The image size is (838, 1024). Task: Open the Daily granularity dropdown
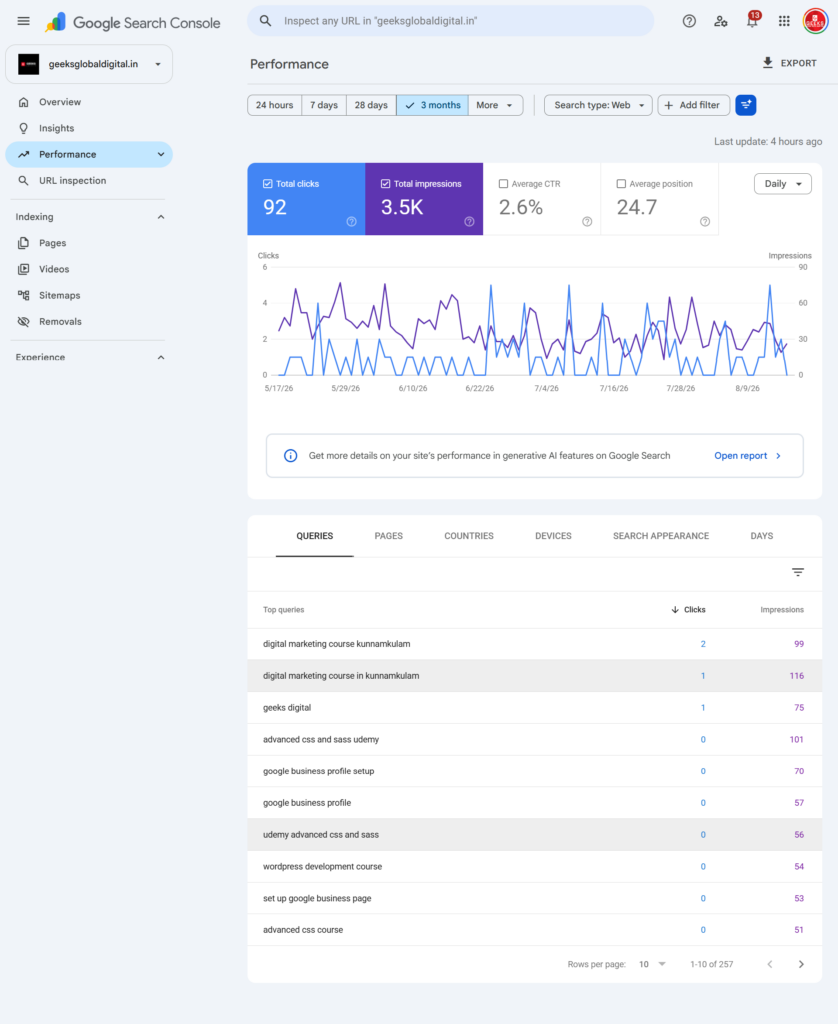coord(782,184)
